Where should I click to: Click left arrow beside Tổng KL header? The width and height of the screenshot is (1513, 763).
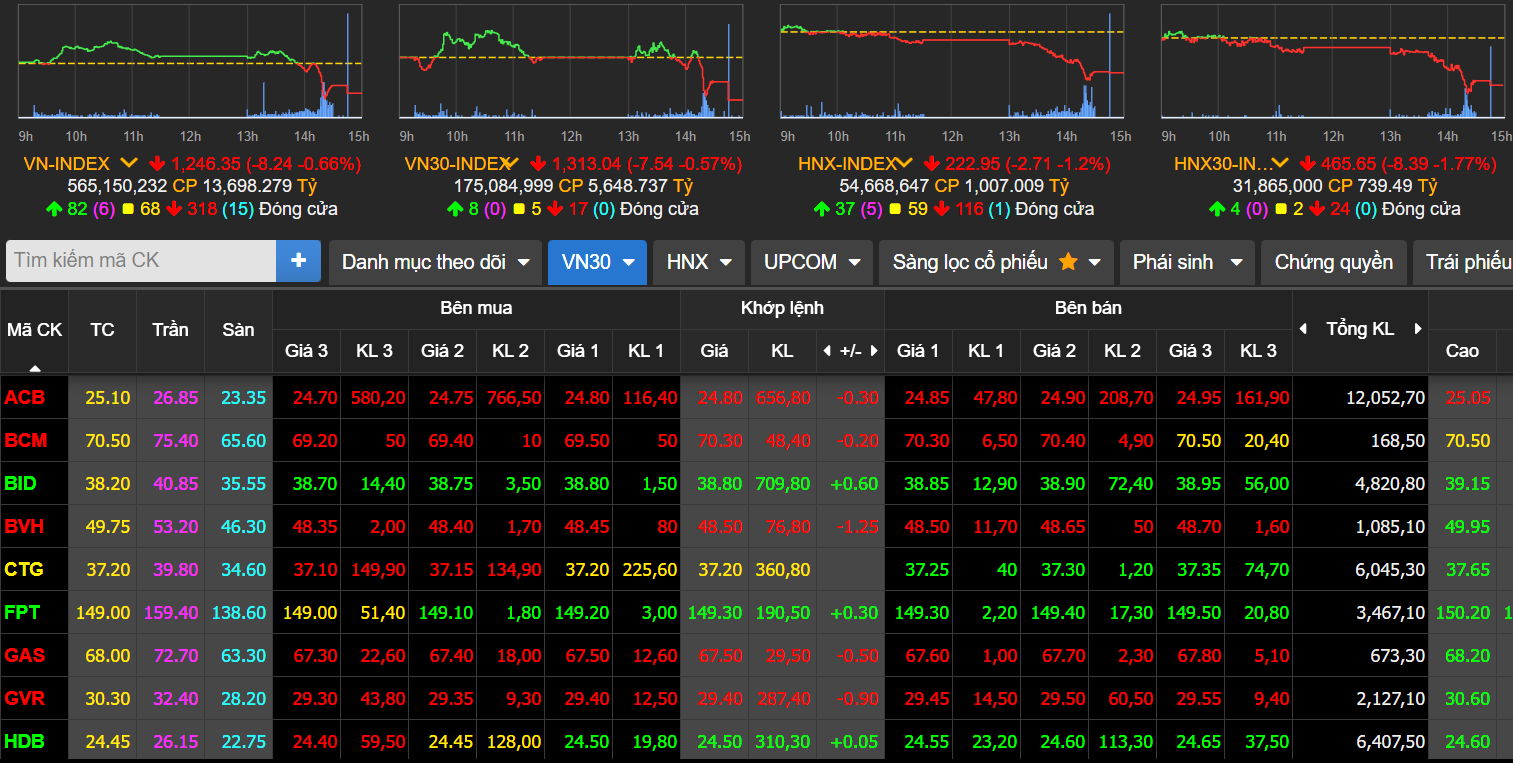(x=1302, y=329)
